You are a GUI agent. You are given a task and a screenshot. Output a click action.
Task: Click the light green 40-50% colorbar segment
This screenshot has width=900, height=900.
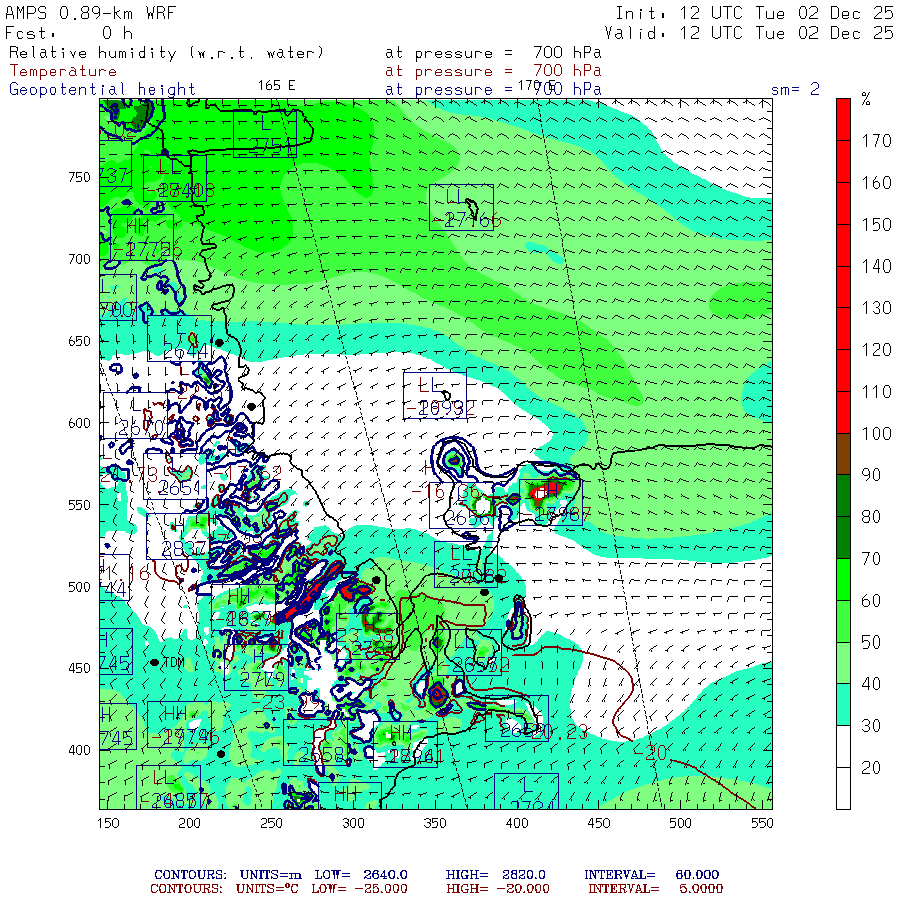coord(843,662)
